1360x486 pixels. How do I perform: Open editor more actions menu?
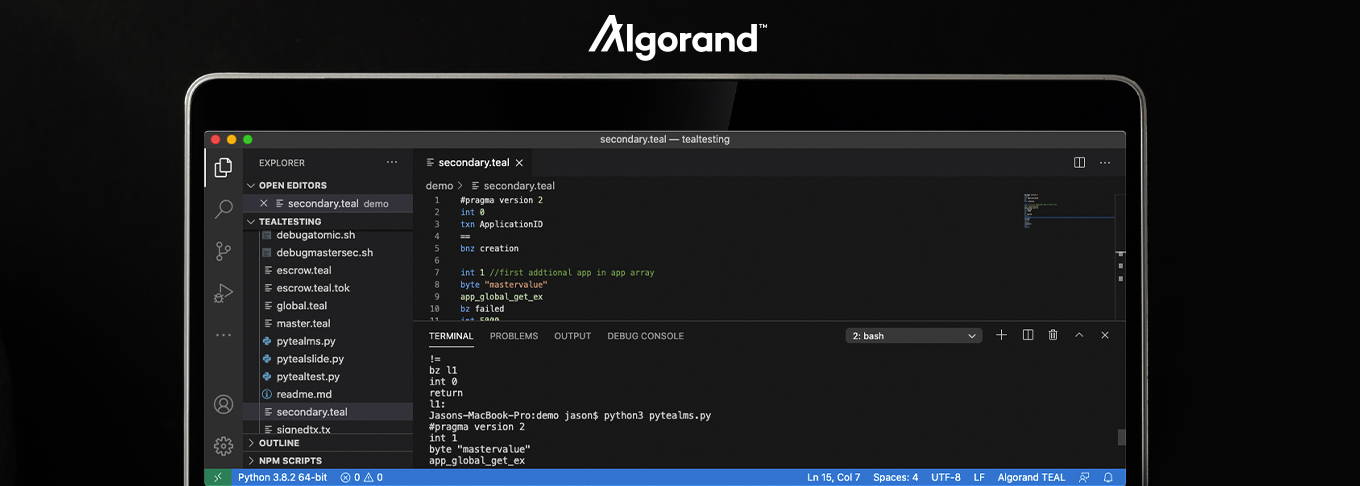tap(1105, 162)
